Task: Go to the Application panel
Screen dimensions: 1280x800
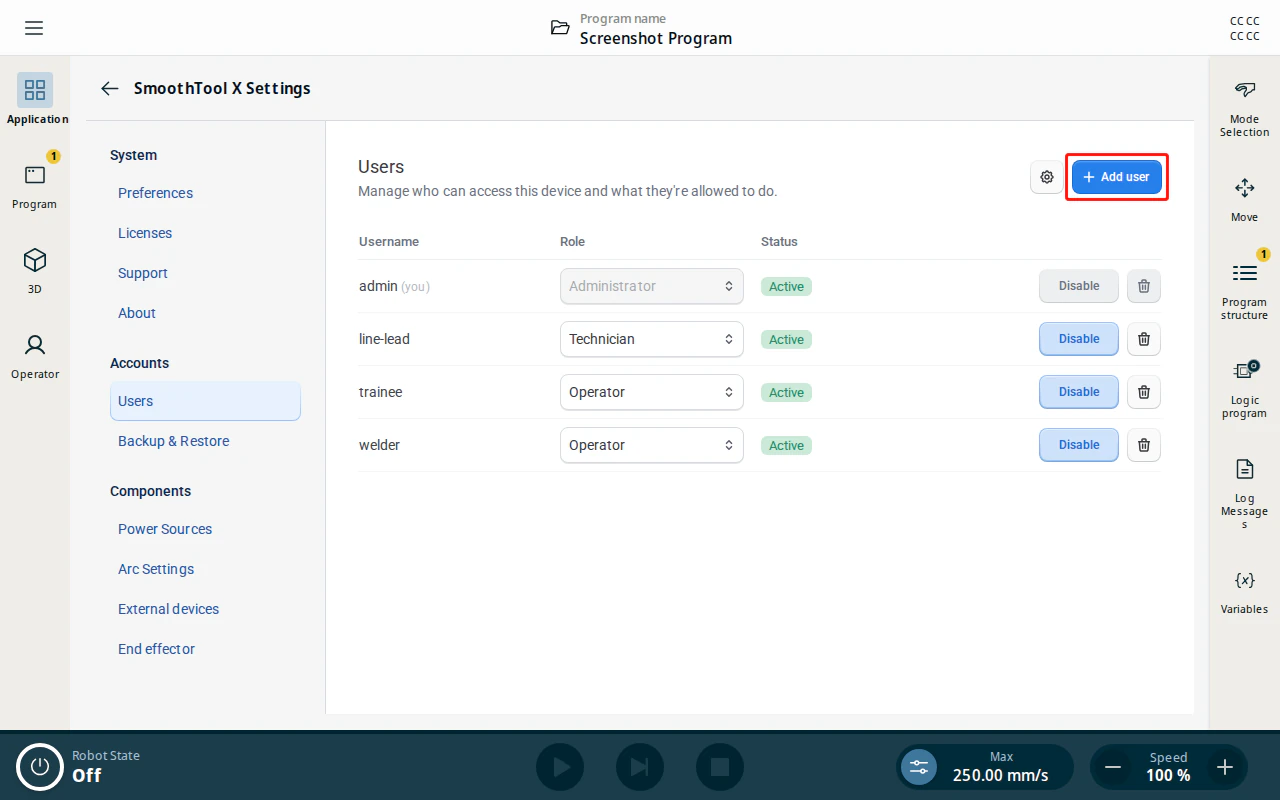Action: [35, 99]
